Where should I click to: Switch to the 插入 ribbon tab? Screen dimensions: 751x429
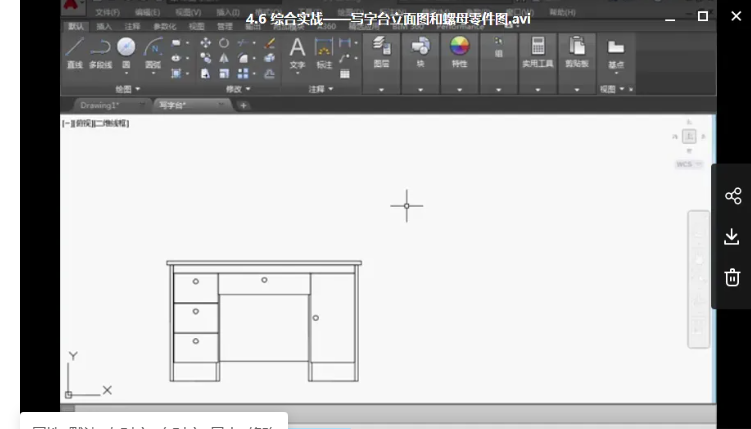pyautogui.click(x=104, y=26)
